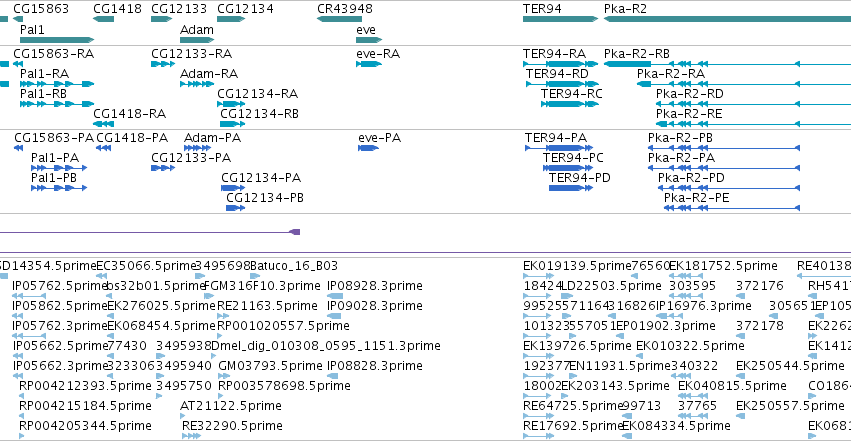The width and height of the screenshot is (851, 441).
Task: Select EST IP09028.3prime
Action: click(x=374, y=306)
